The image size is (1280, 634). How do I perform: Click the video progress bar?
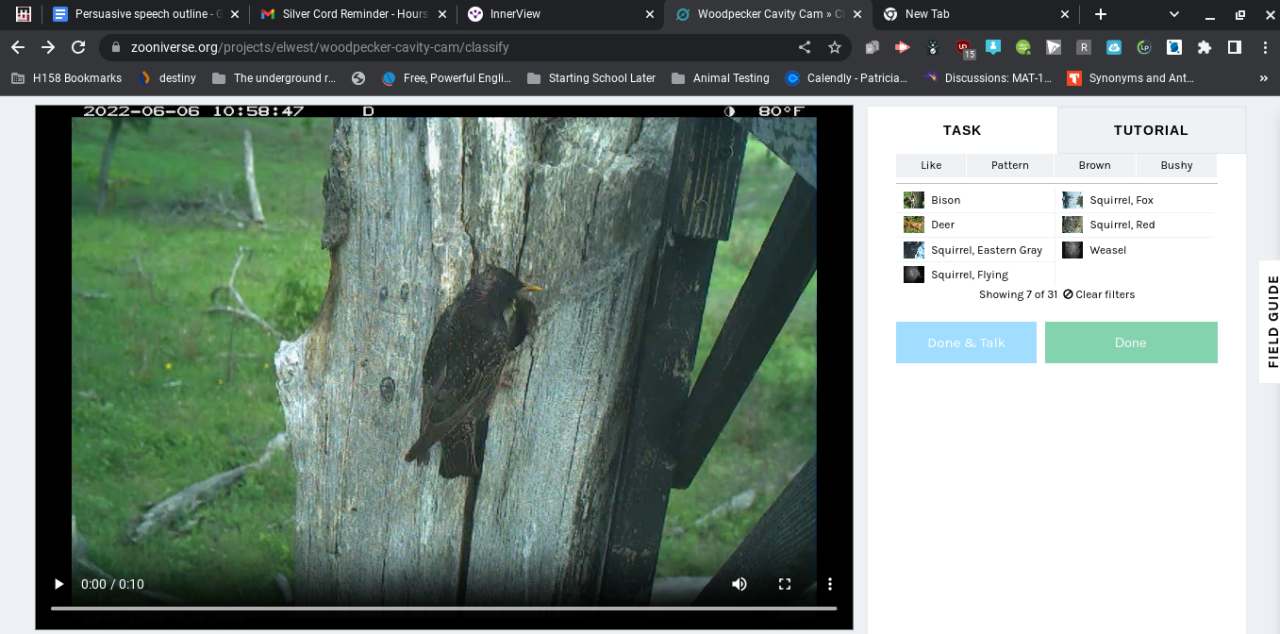444,608
